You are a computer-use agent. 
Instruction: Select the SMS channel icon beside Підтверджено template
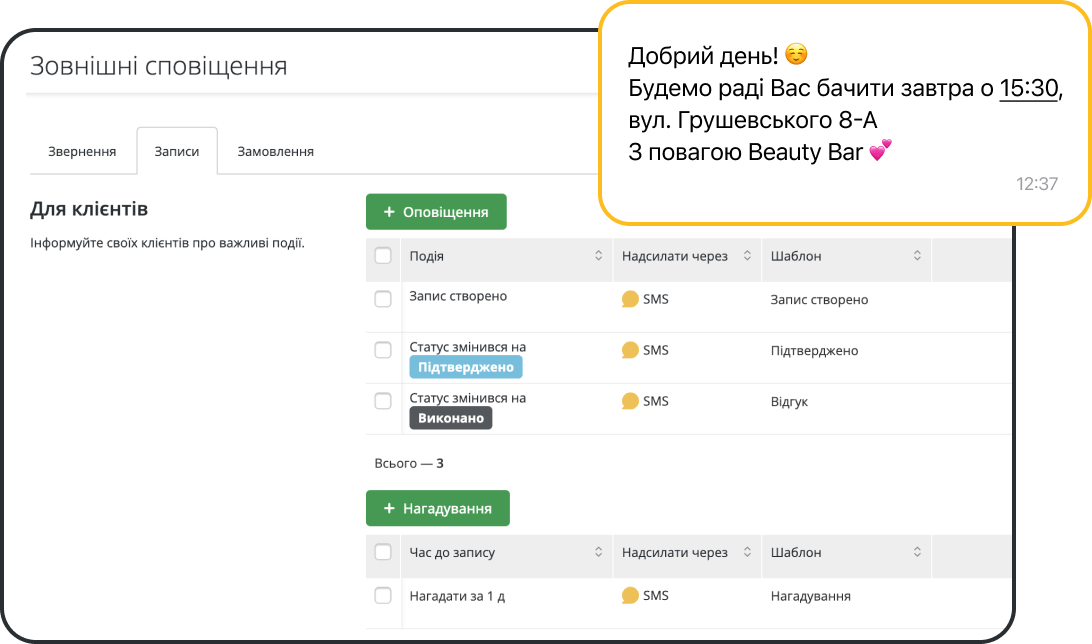point(631,350)
